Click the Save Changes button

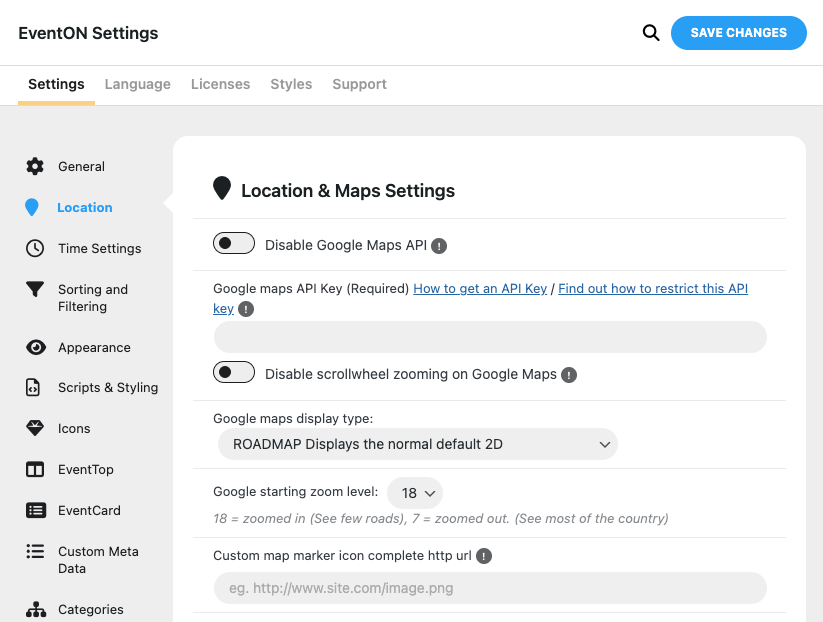pyautogui.click(x=738, y=33)
